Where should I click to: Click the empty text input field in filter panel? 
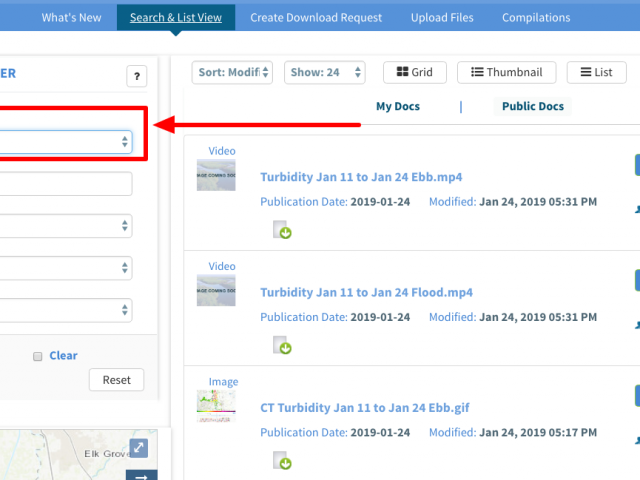click(x=66, y=184)
